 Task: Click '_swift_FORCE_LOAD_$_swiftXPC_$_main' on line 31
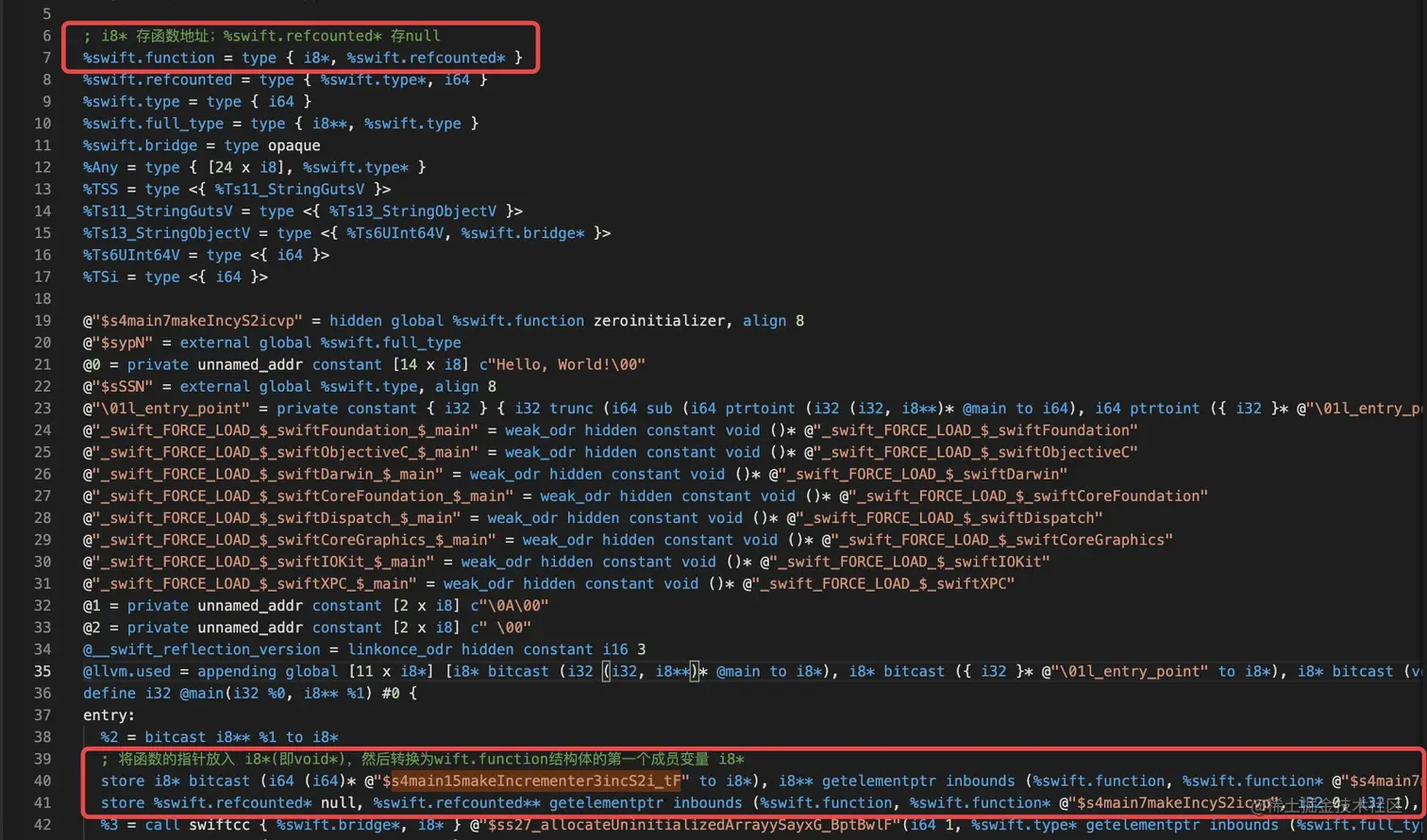click(255, 583)
